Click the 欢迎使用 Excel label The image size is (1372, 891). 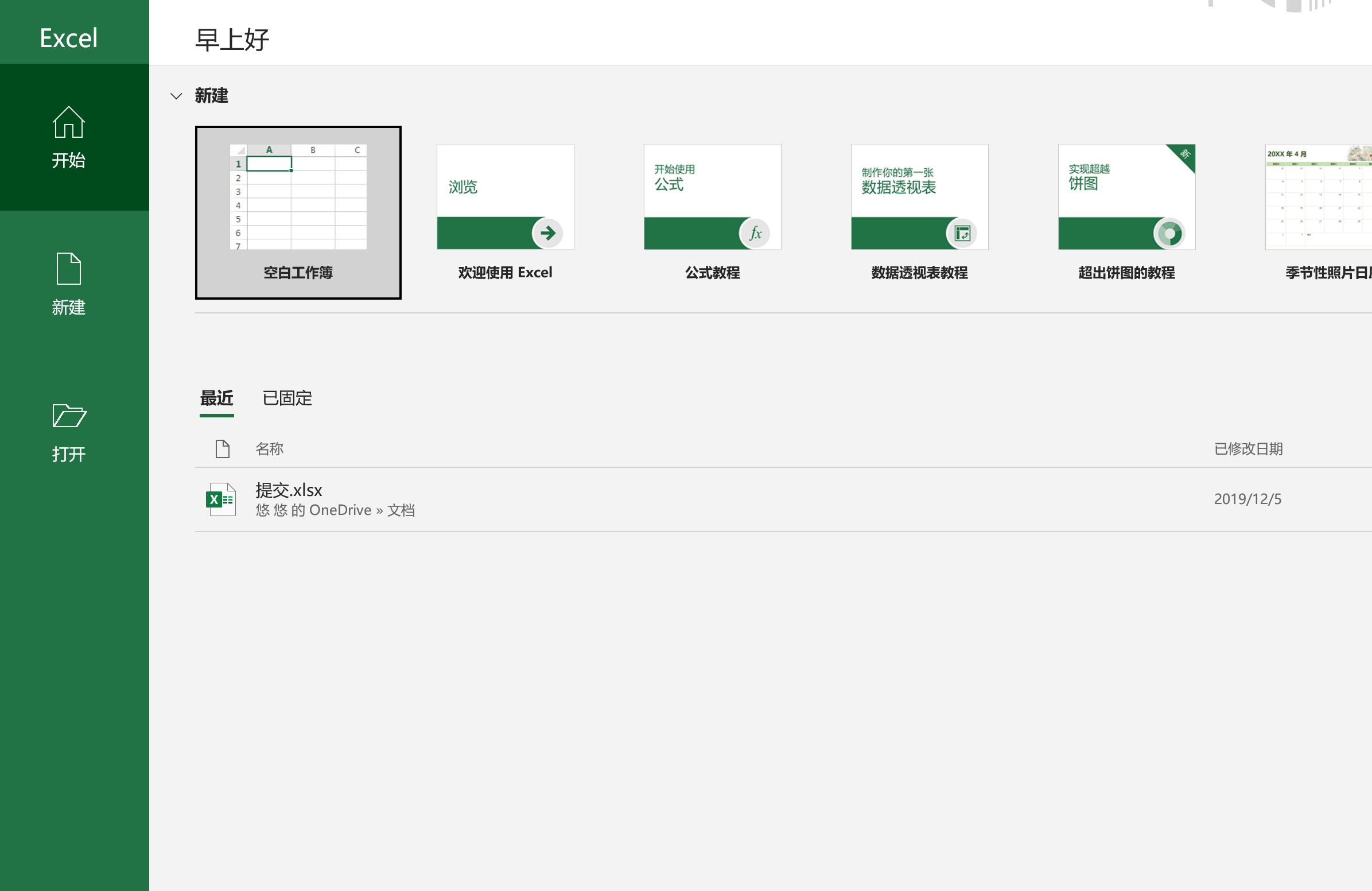click(505, 272)
